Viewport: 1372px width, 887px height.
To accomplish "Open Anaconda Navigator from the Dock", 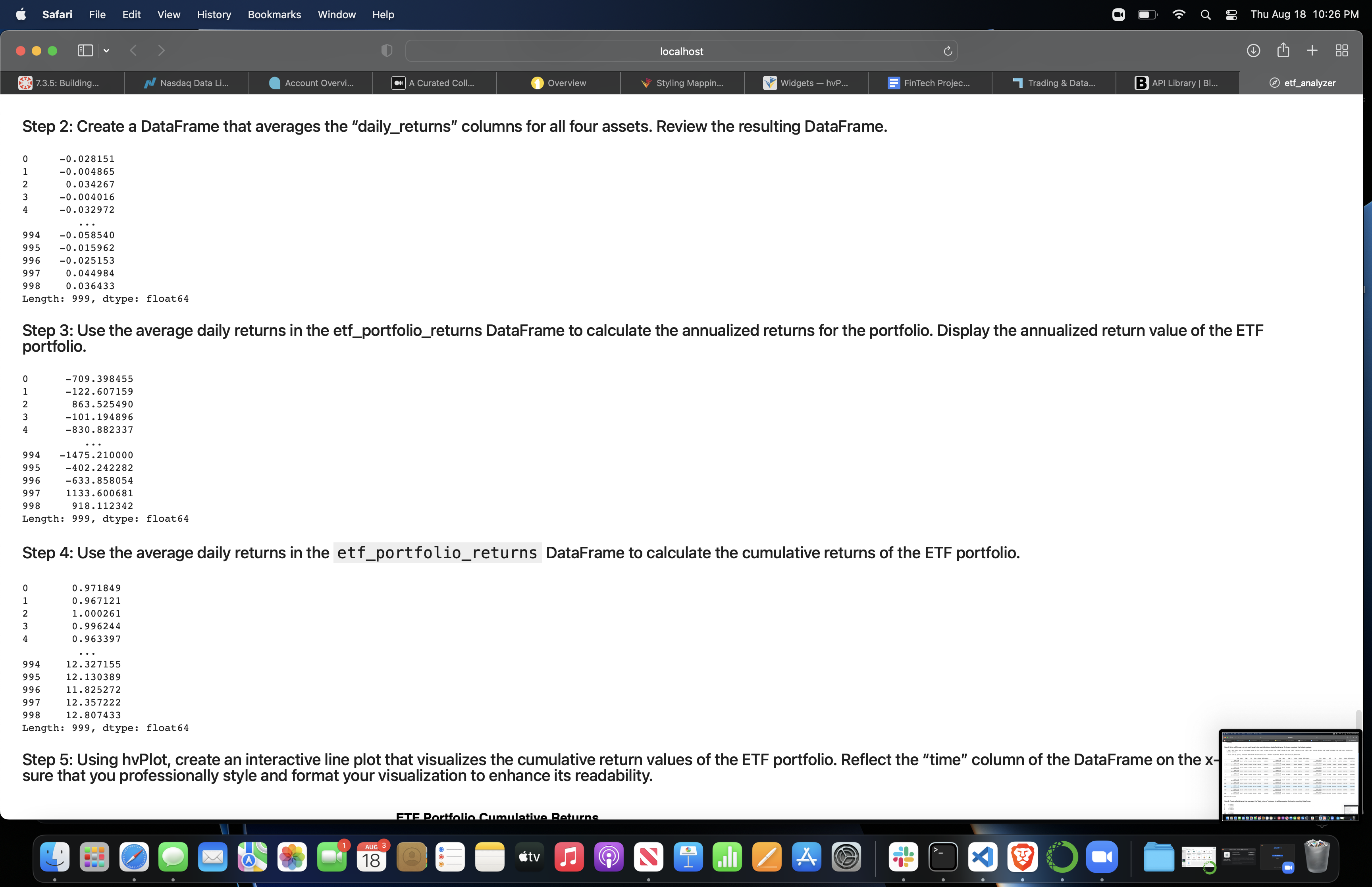I will [1062, 857].
